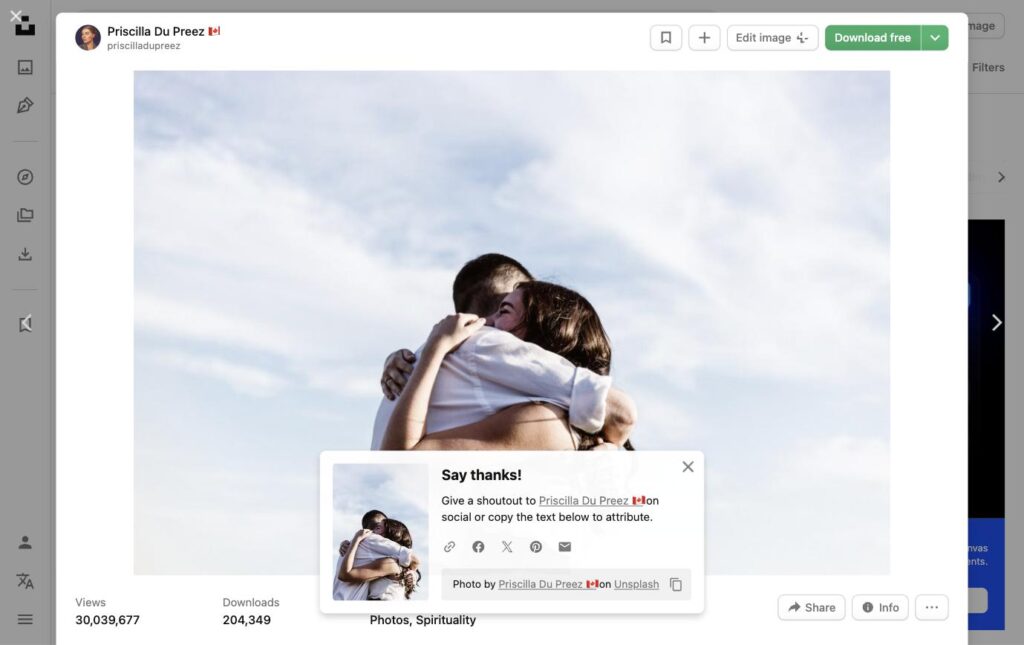Expand the Download free size dropdown arrow
Screen dimensions: 1024x645
coord(935,38)
